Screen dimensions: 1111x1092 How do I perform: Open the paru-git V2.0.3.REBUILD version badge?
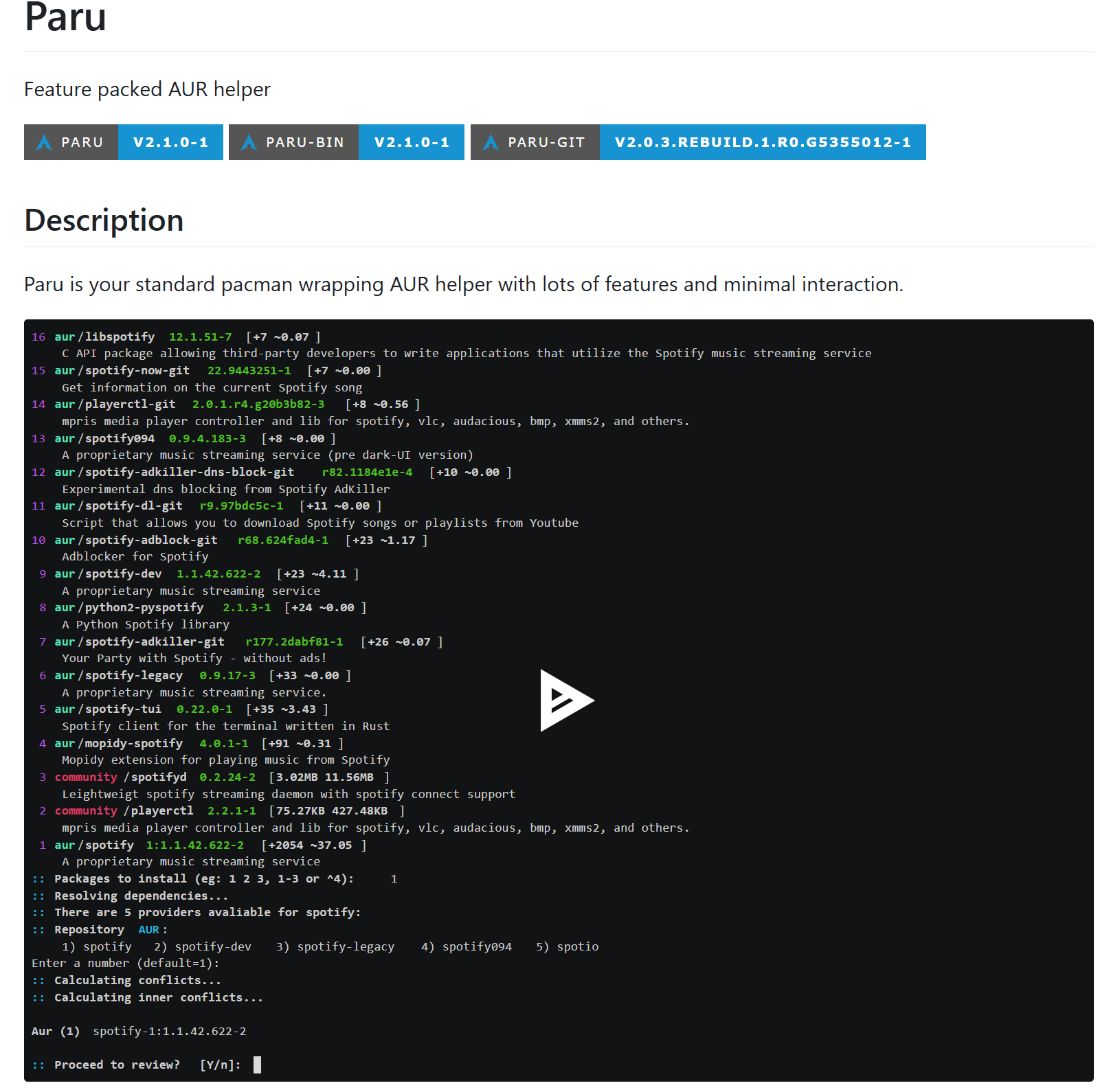tap(763, 142)
